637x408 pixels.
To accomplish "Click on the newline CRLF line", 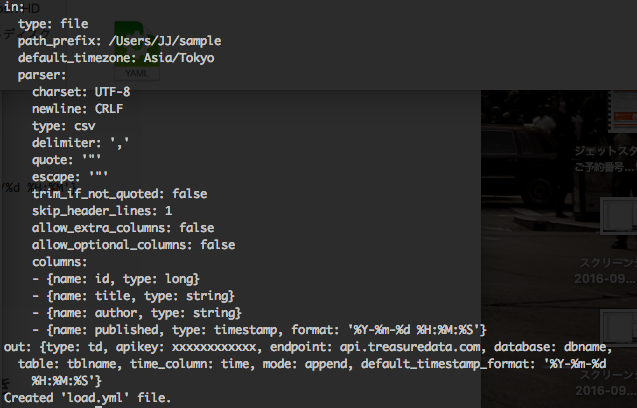I will click(77, 109).
